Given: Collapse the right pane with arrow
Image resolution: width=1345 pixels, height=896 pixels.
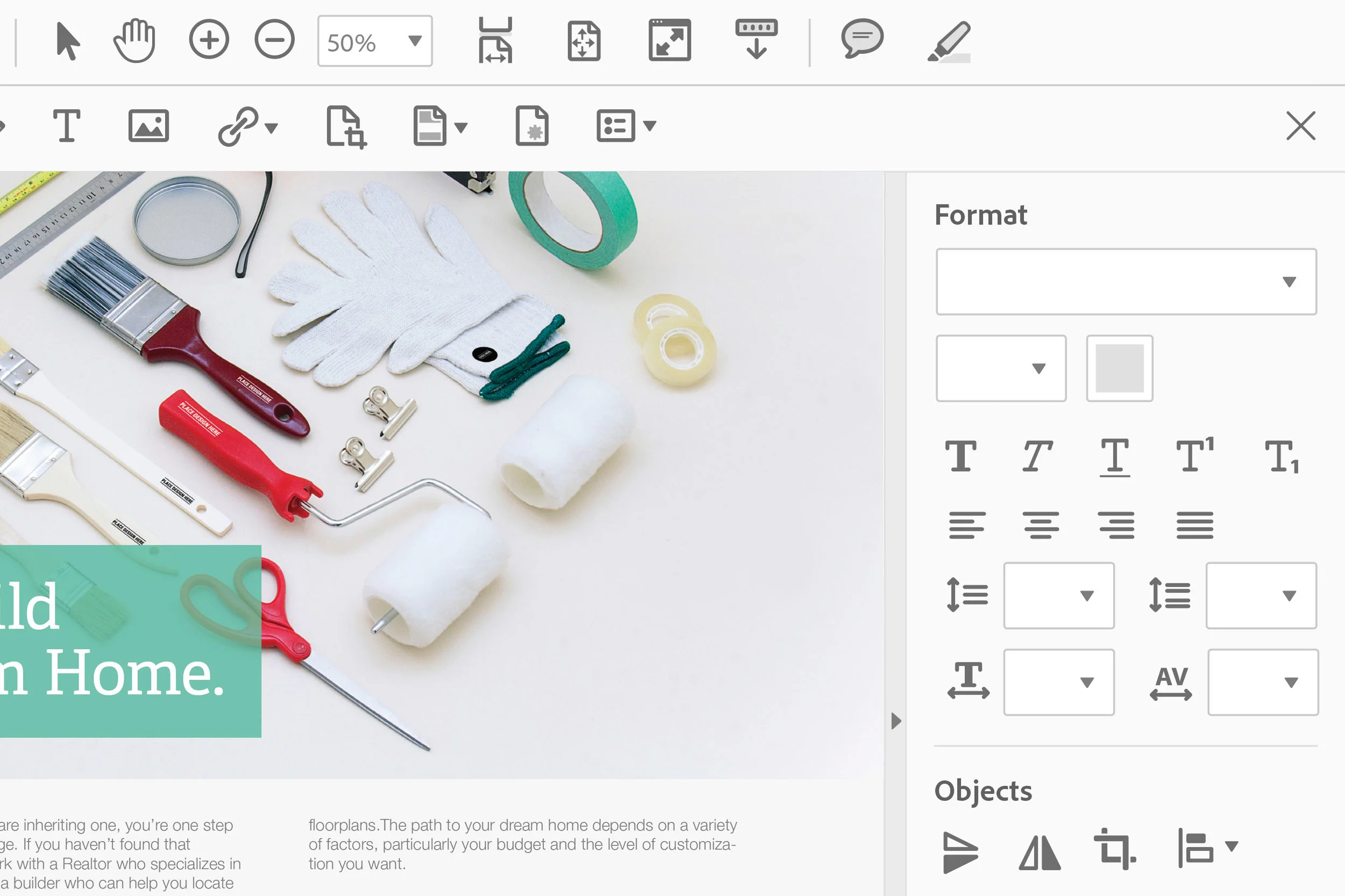Looking at the screenshot, I should tap(896, 721).
